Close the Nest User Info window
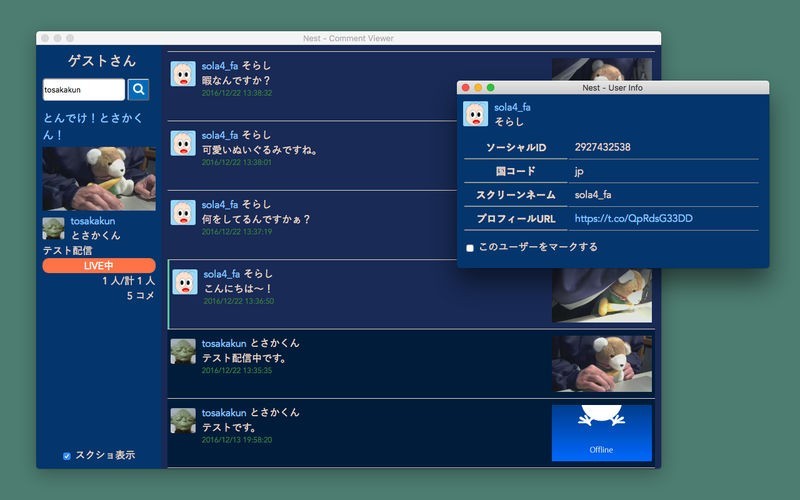 coord(466,88)
